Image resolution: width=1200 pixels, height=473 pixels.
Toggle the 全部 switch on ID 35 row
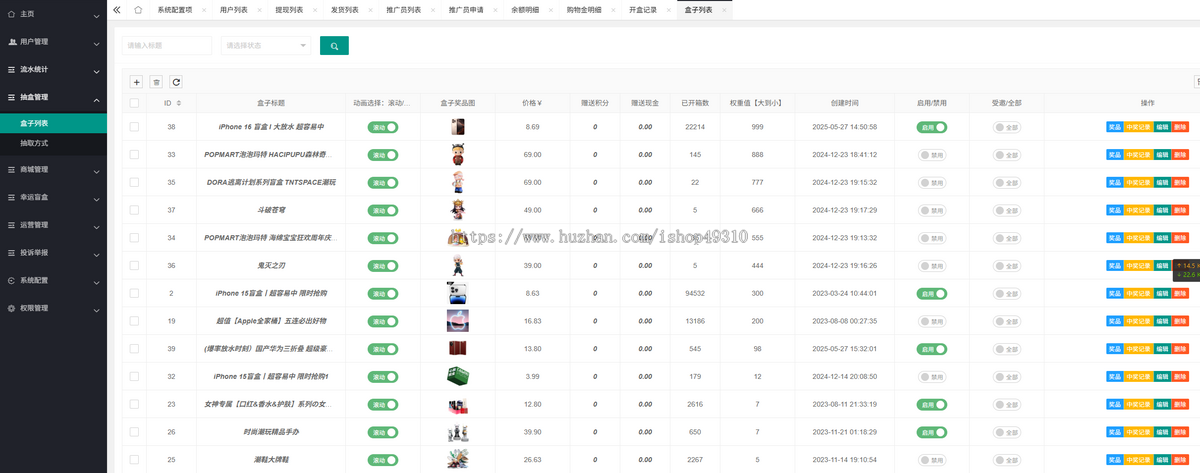click(1007, 183)
